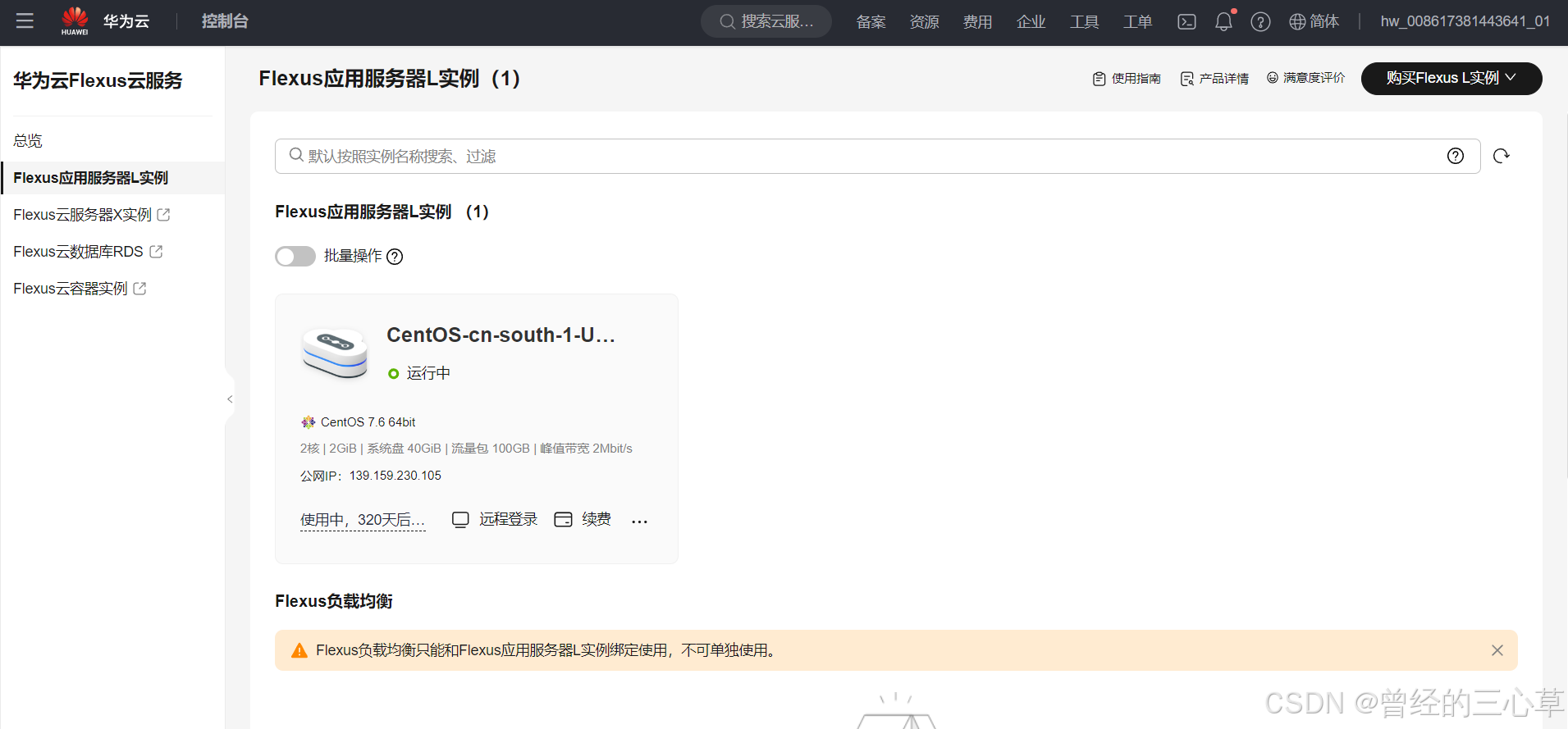Click the 满意度评价 link
The width and height of the screenshot is (1568, 729).
click(x=1314, y=78)
